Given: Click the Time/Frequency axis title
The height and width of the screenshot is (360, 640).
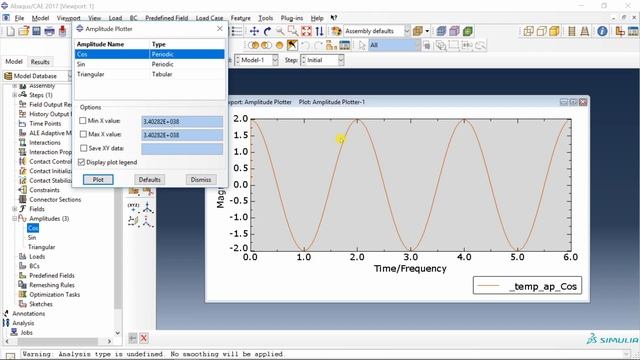Looking at the screenshot, I should (x=410, y=269).
